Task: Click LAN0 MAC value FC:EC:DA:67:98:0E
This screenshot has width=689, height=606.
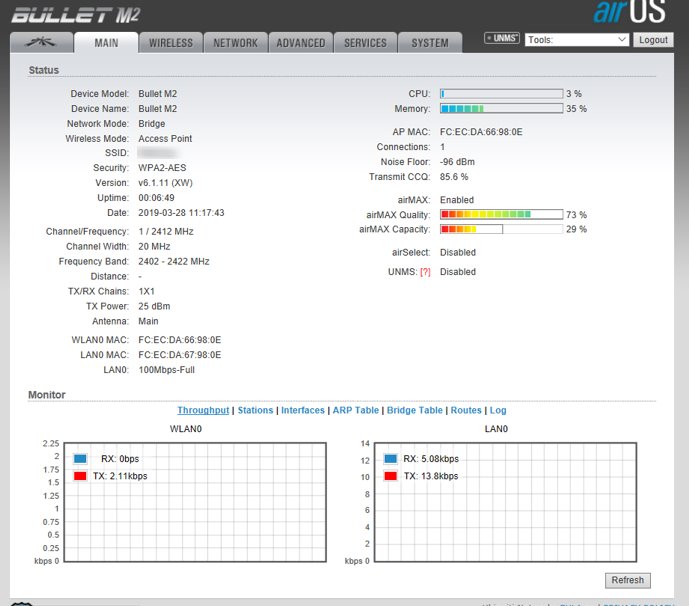Action: (180, 355)
